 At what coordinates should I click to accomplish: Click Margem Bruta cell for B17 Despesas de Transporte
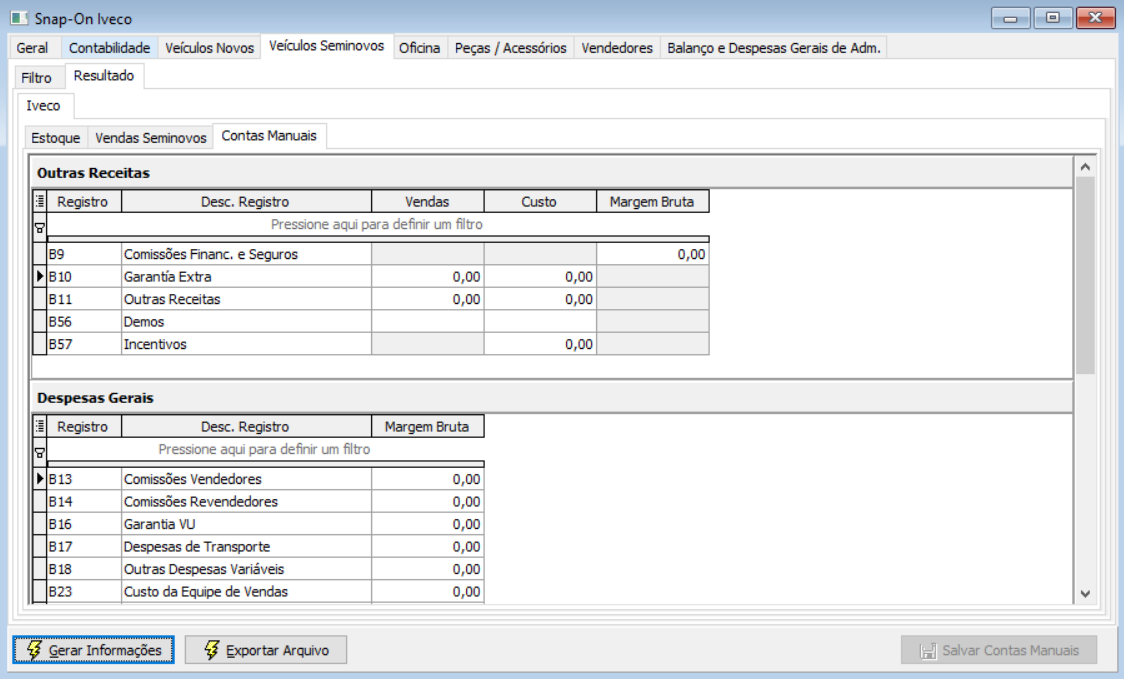pyautogui.click(x=427, y=546)
